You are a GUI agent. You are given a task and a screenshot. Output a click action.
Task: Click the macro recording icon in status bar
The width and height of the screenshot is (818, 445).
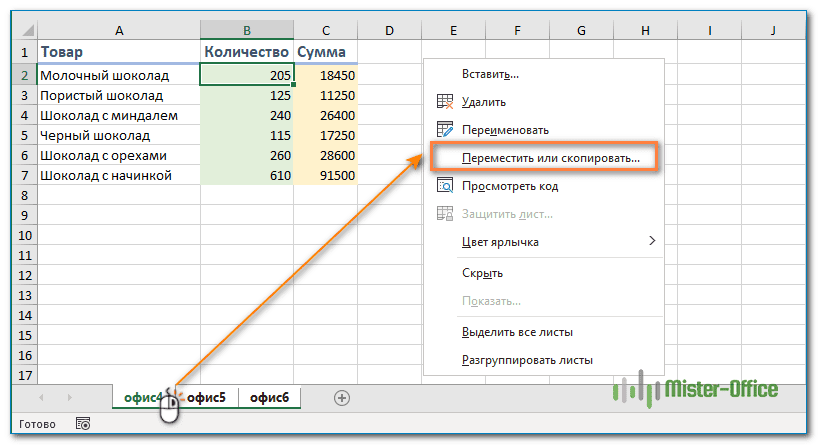pyautogui.click(x=83, y=424)
